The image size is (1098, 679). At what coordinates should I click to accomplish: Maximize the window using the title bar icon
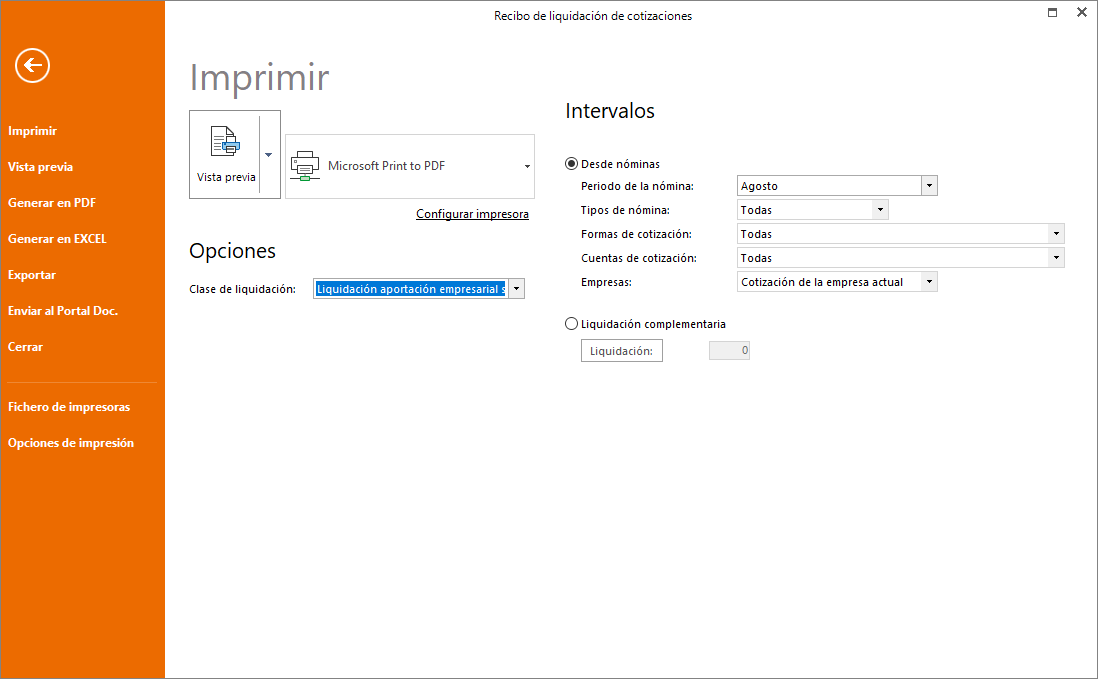[x=1052, y=12]
